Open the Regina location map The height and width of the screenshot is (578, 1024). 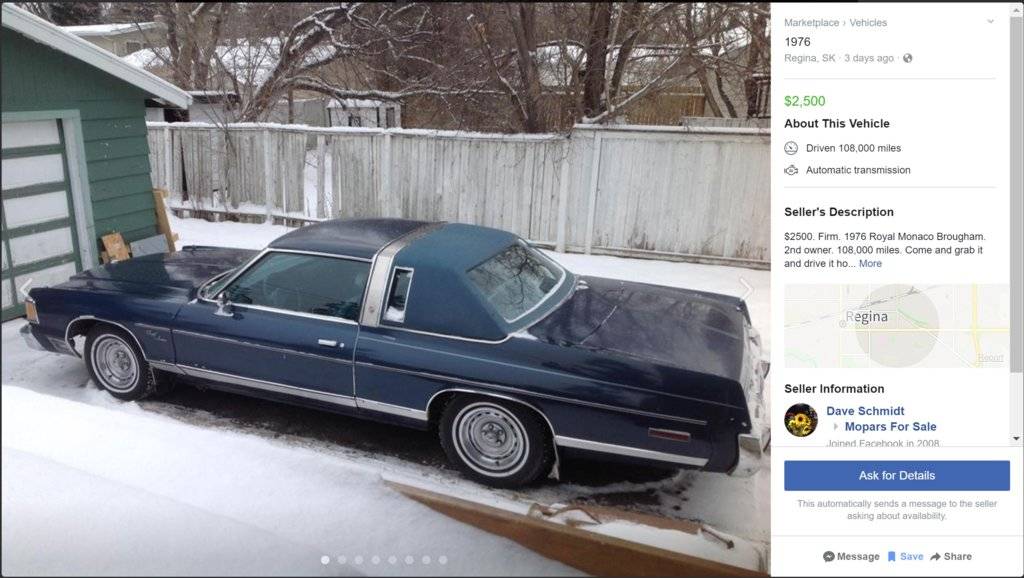(897, 325)
